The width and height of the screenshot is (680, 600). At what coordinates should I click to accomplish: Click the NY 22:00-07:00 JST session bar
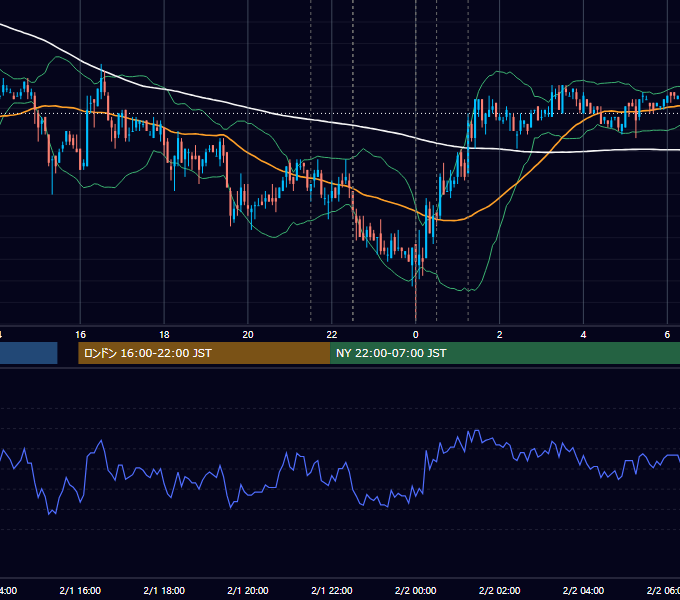coord(505,353)
